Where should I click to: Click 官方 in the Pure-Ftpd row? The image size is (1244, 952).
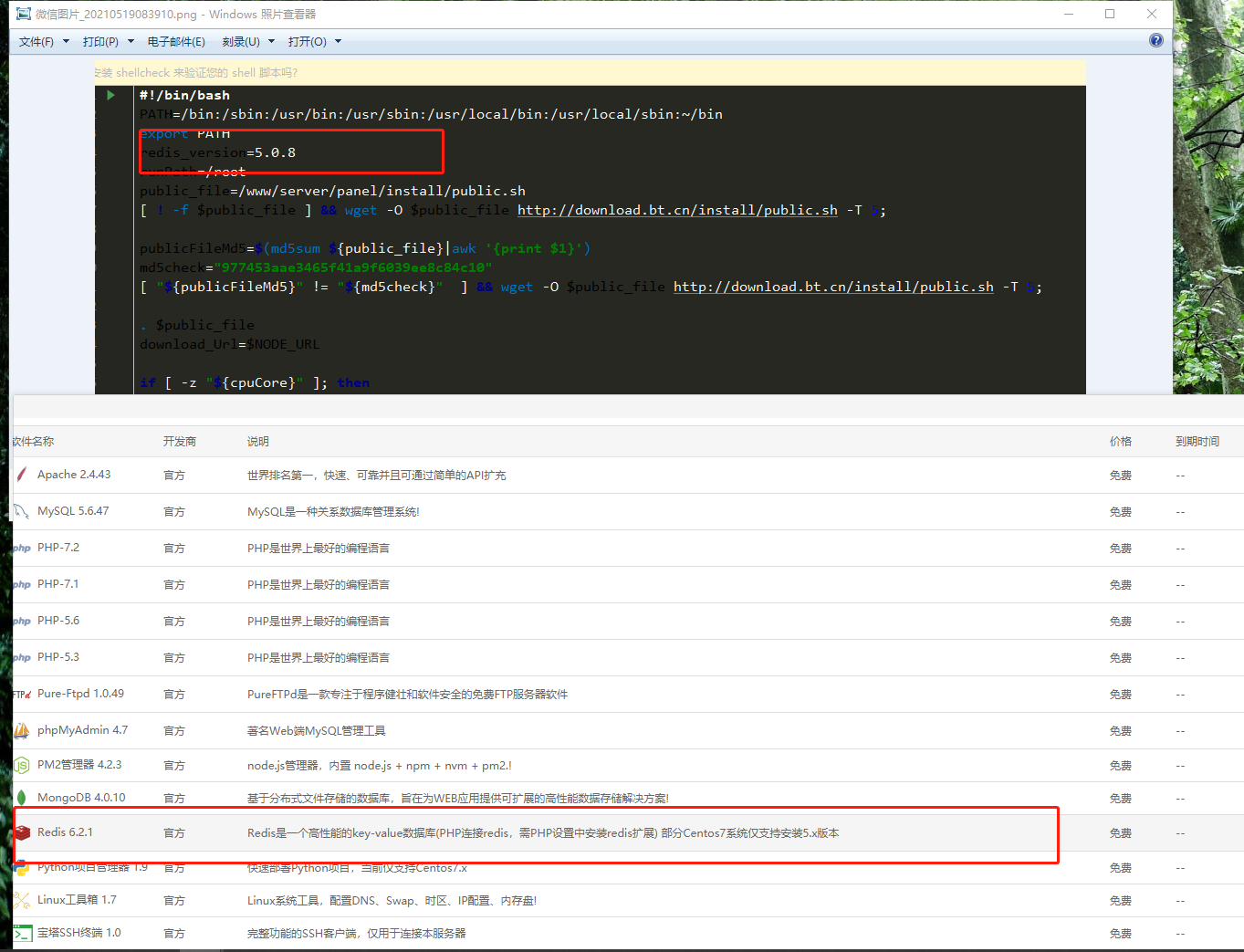[x=174, y=695]
